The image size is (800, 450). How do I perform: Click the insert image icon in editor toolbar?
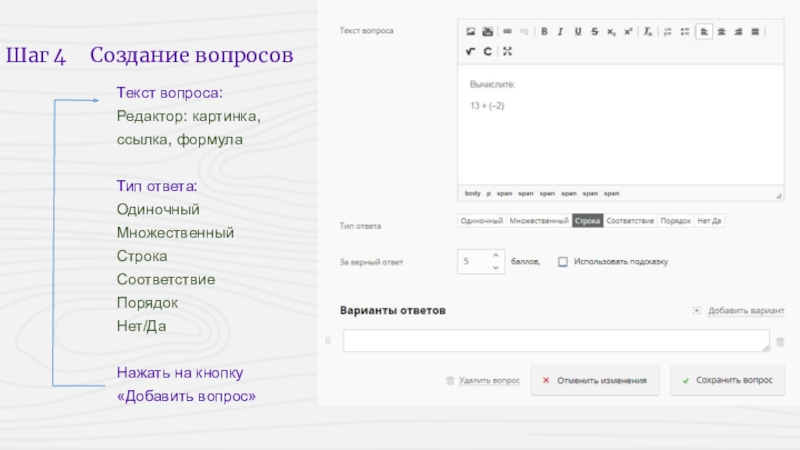pos(471,31)
